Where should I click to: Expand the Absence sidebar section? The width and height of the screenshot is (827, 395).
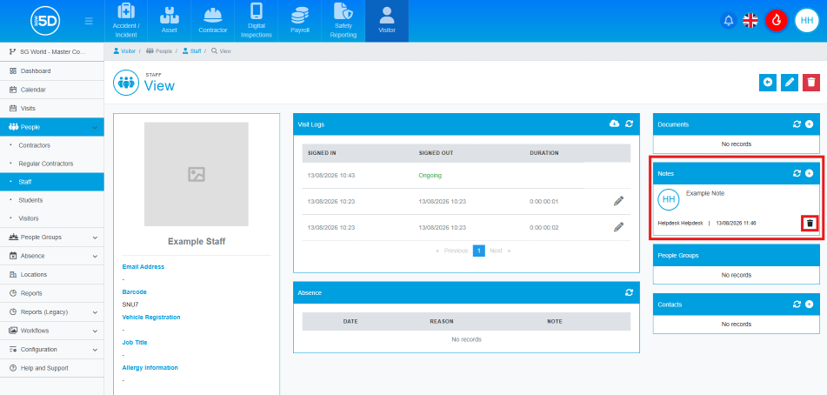(52, 256)
